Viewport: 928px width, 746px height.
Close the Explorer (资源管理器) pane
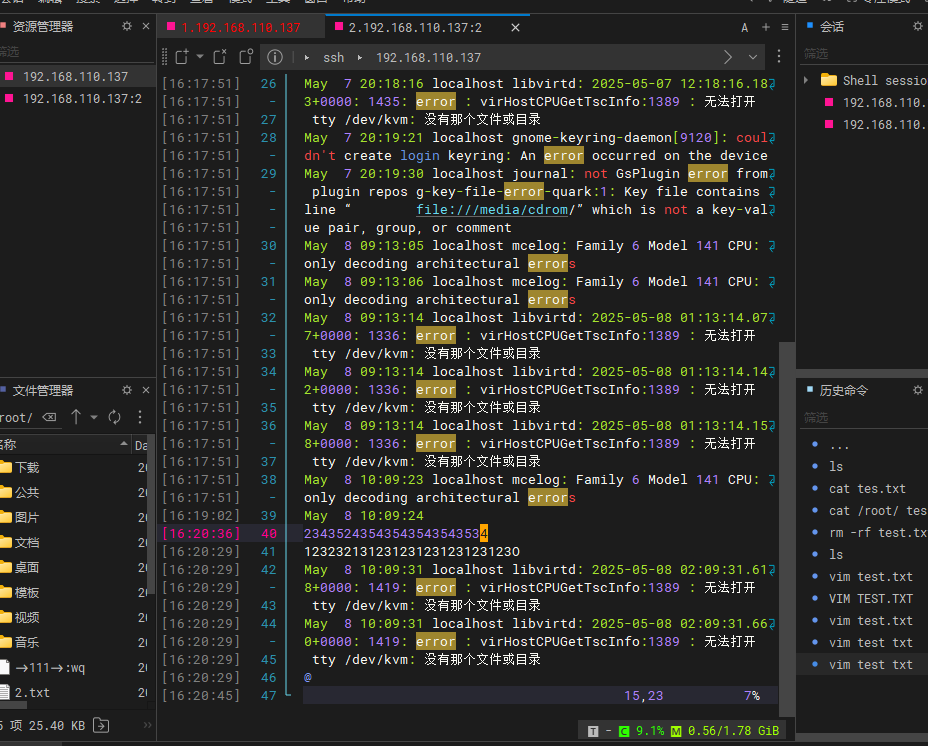(x=146, y=26)
